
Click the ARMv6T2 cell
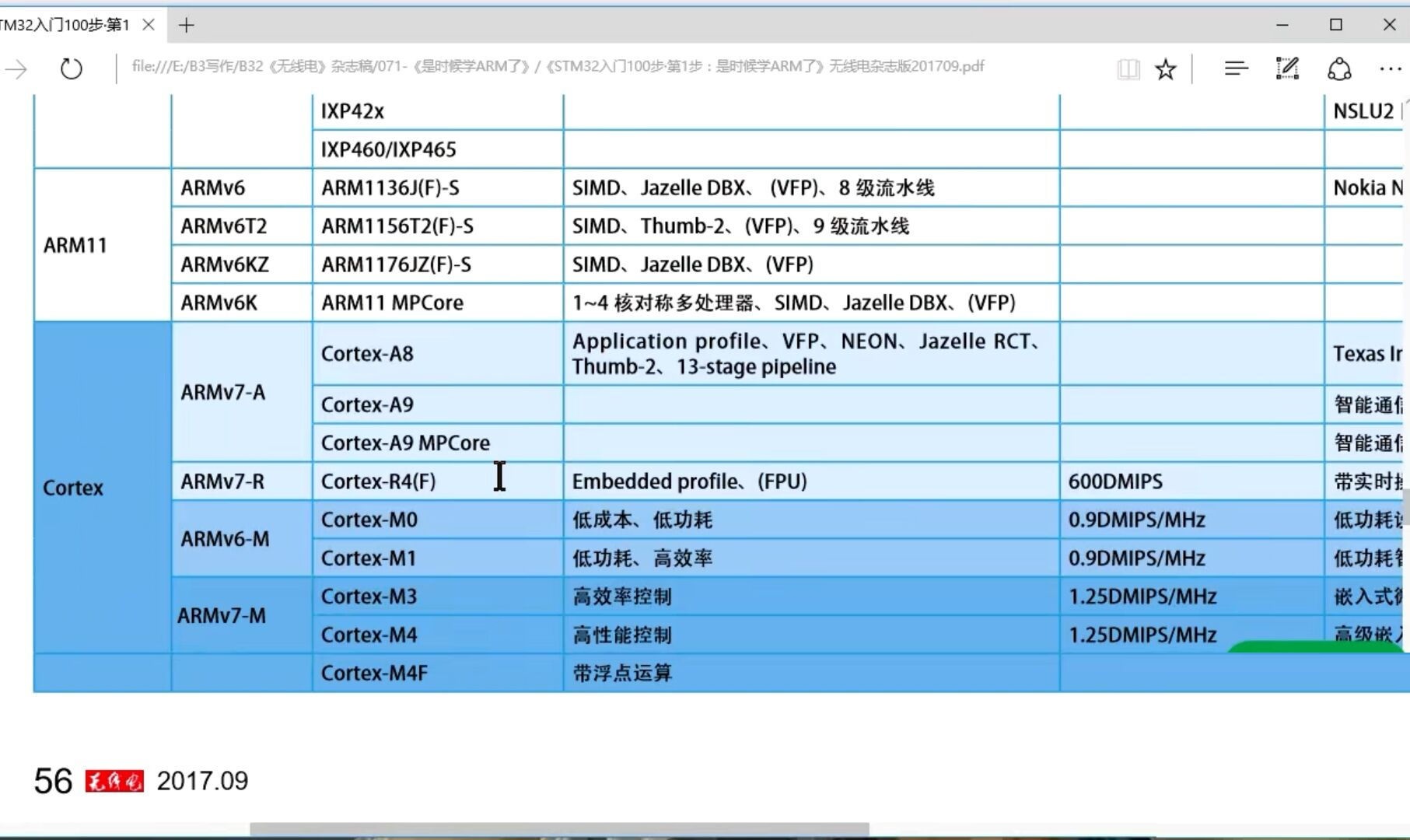[242, 226]
